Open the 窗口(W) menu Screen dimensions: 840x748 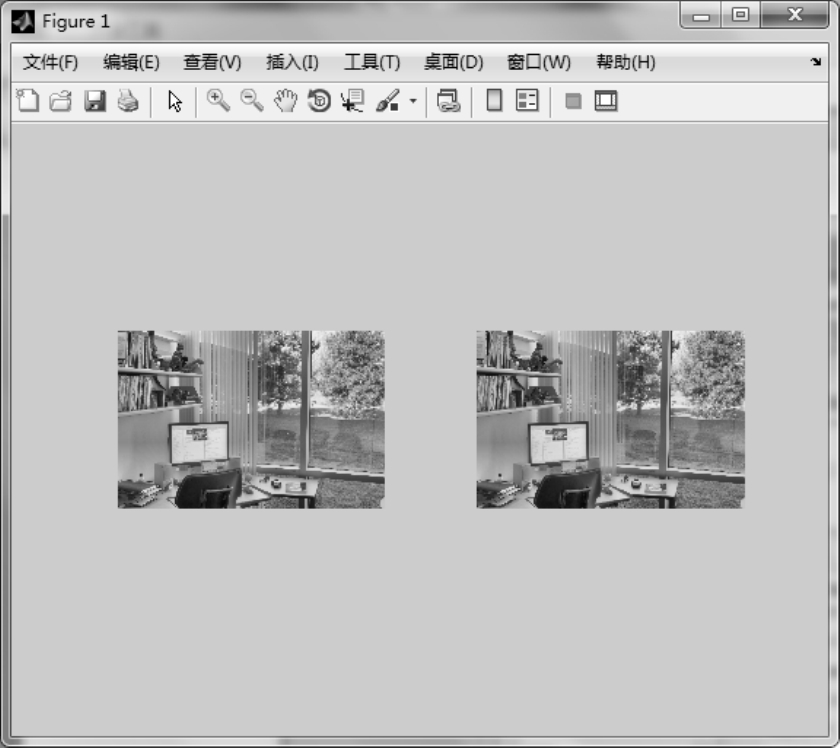pyautogui.click(x=539, y=62)
